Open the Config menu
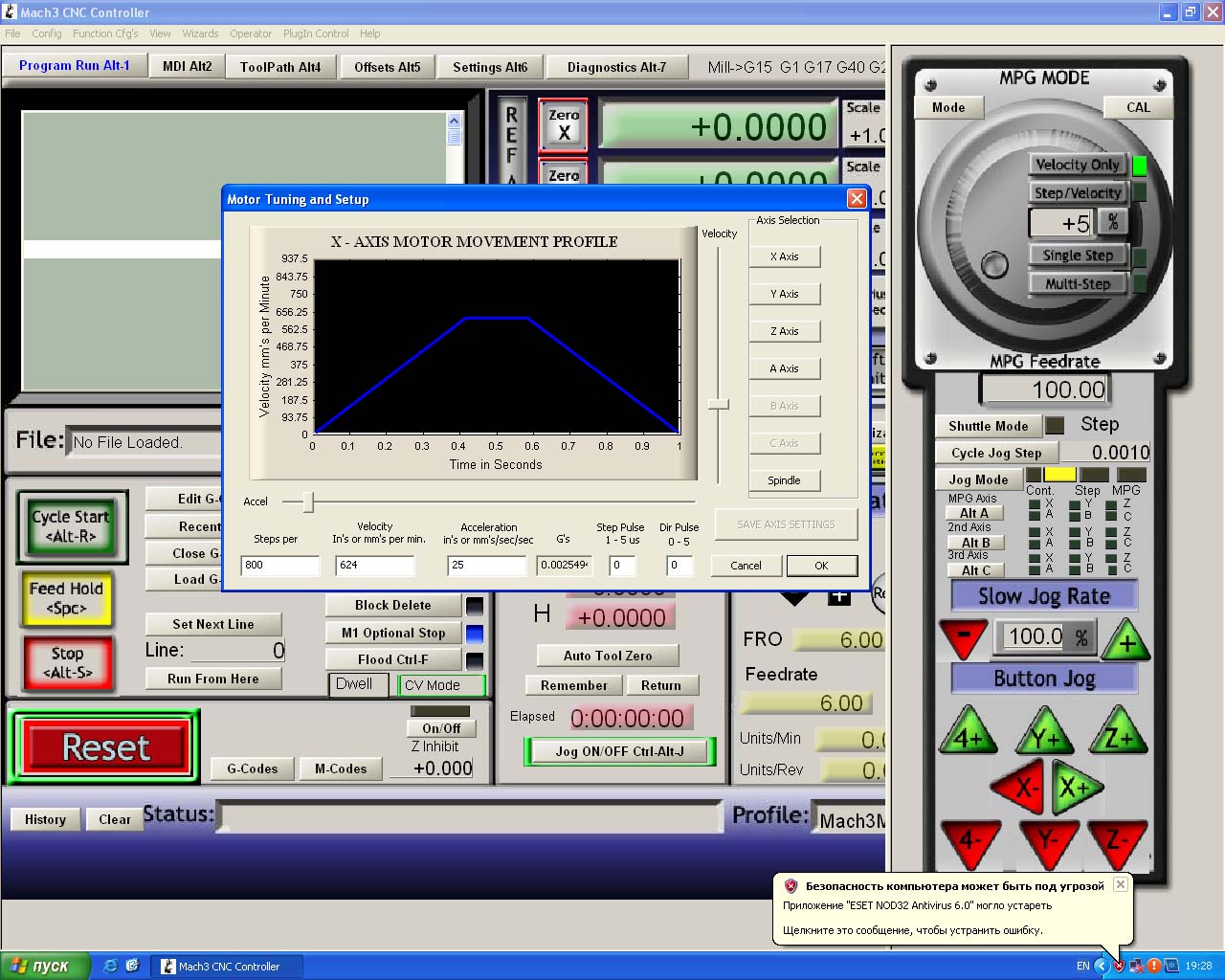The image size is (1225, 980). pyautogui.click(x=46, y=33)
